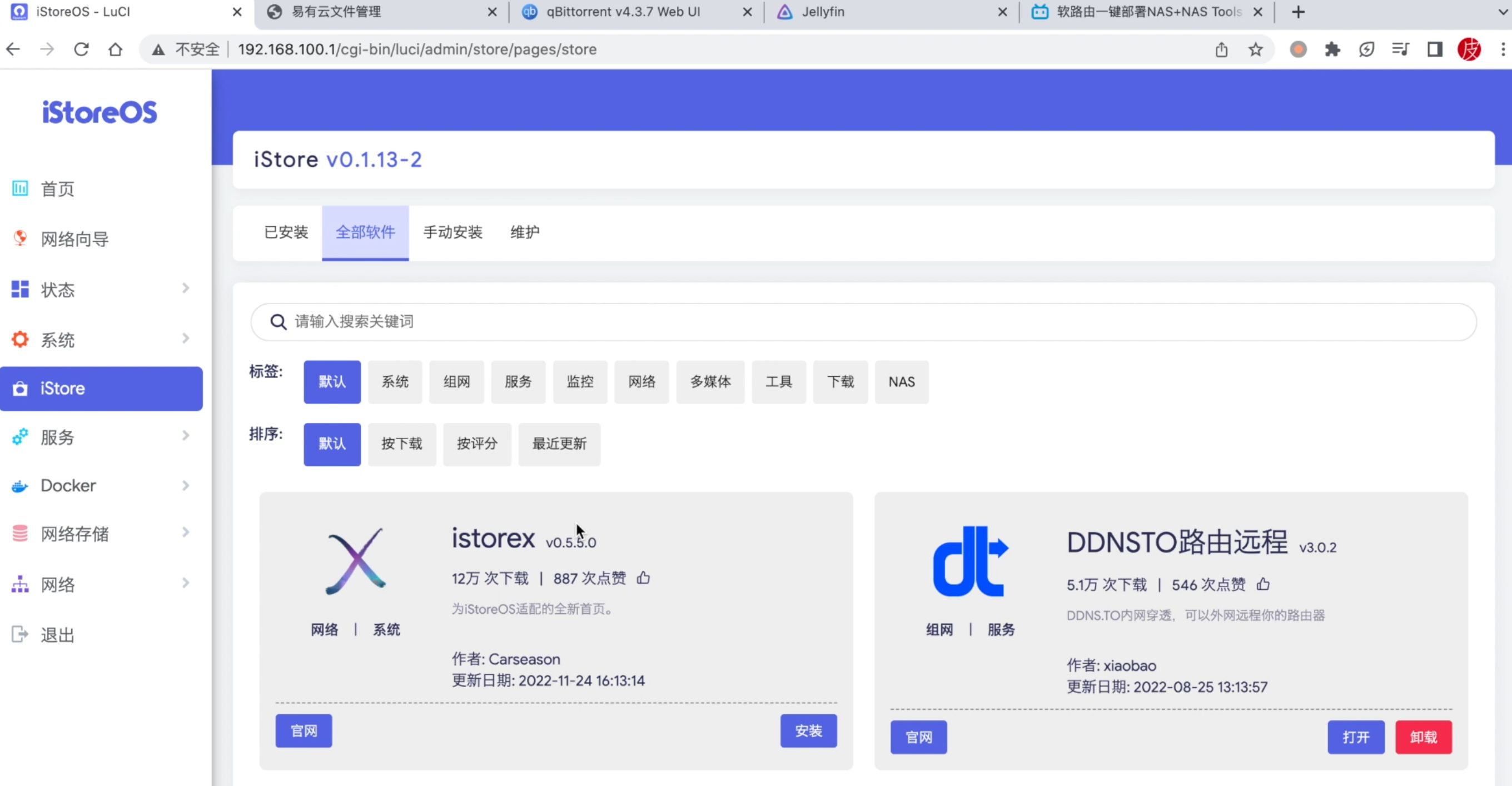Image resolution: width=1512 pixels, height=786 pixels.
Task: Expand the 网络 menu chevron
Action: [186, 583]
